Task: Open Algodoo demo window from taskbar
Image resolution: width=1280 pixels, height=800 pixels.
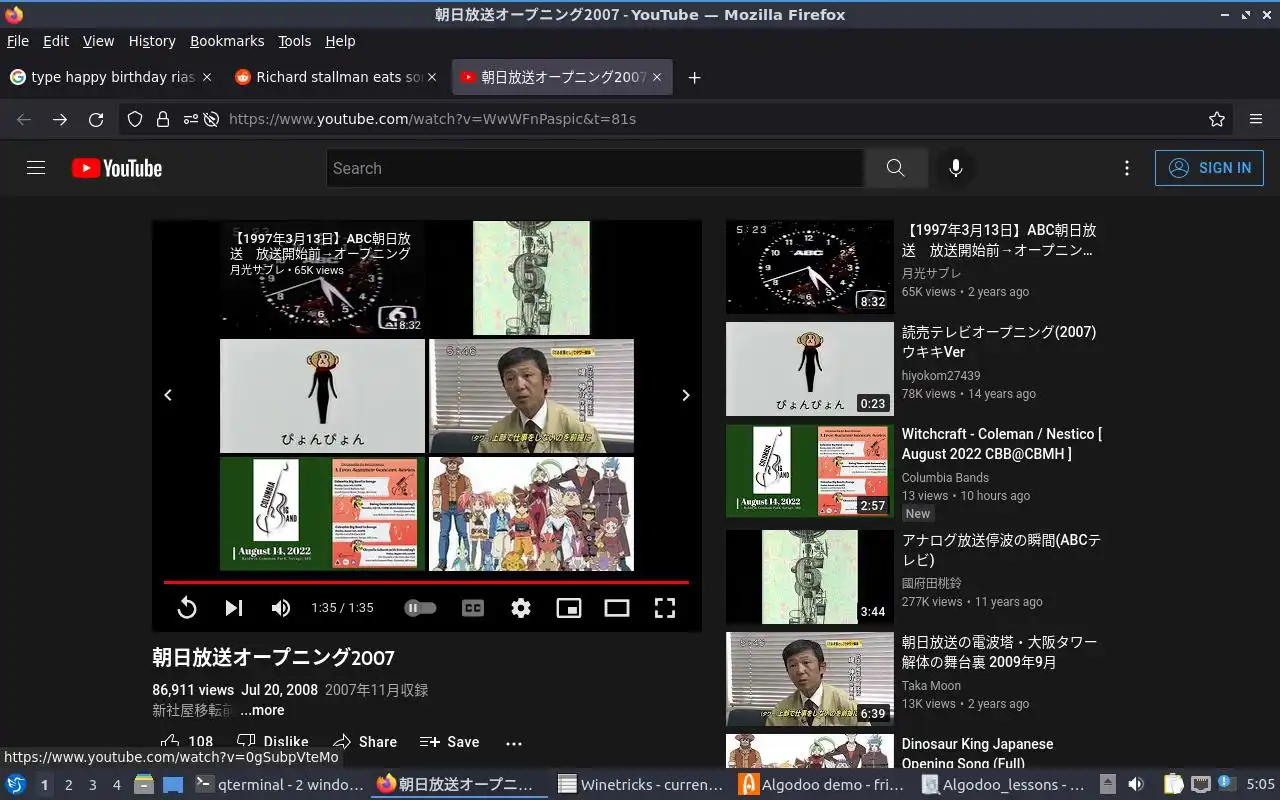Action: tap(822, 785)
